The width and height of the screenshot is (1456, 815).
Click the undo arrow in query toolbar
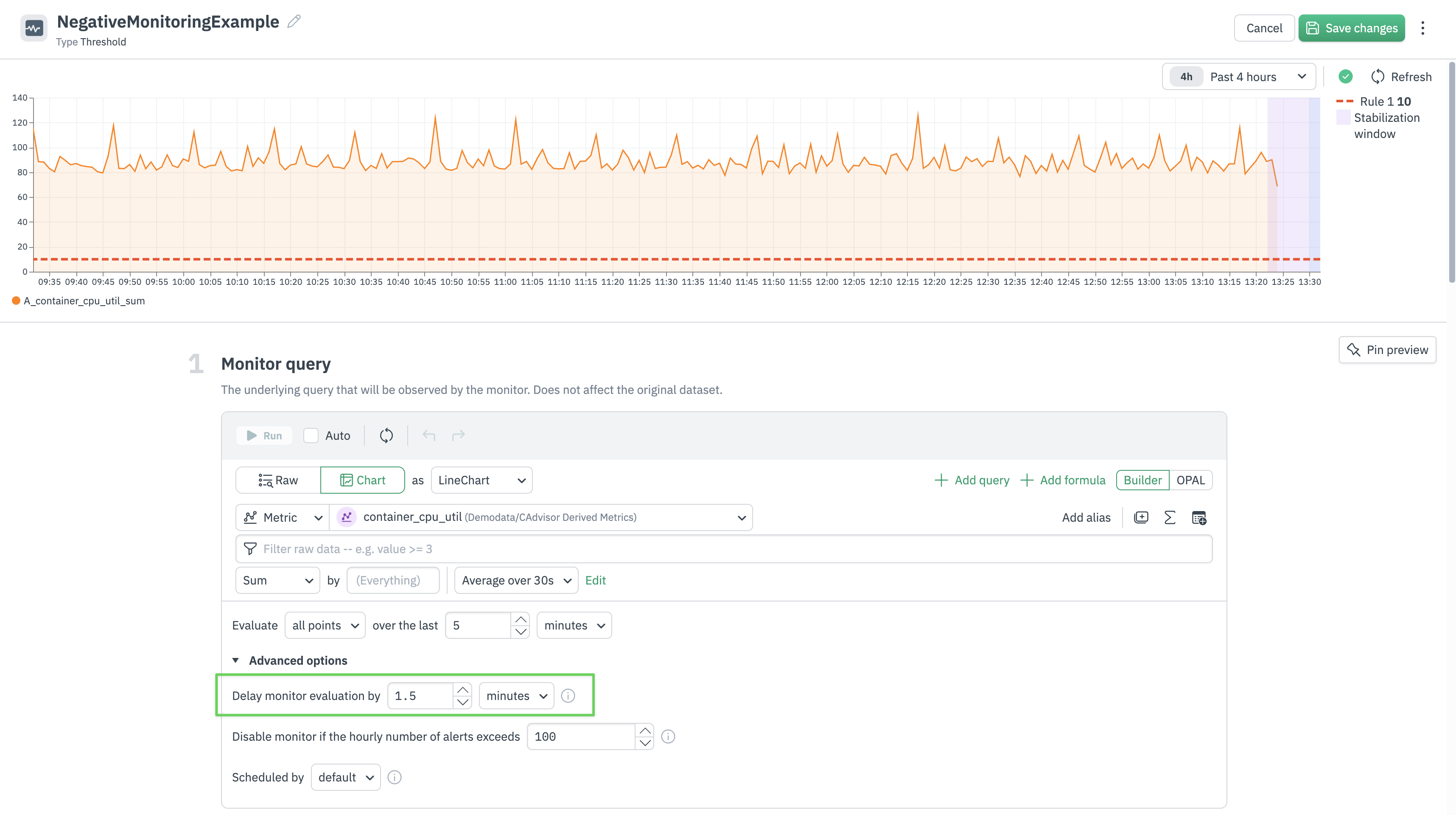[x=429, y=436]
